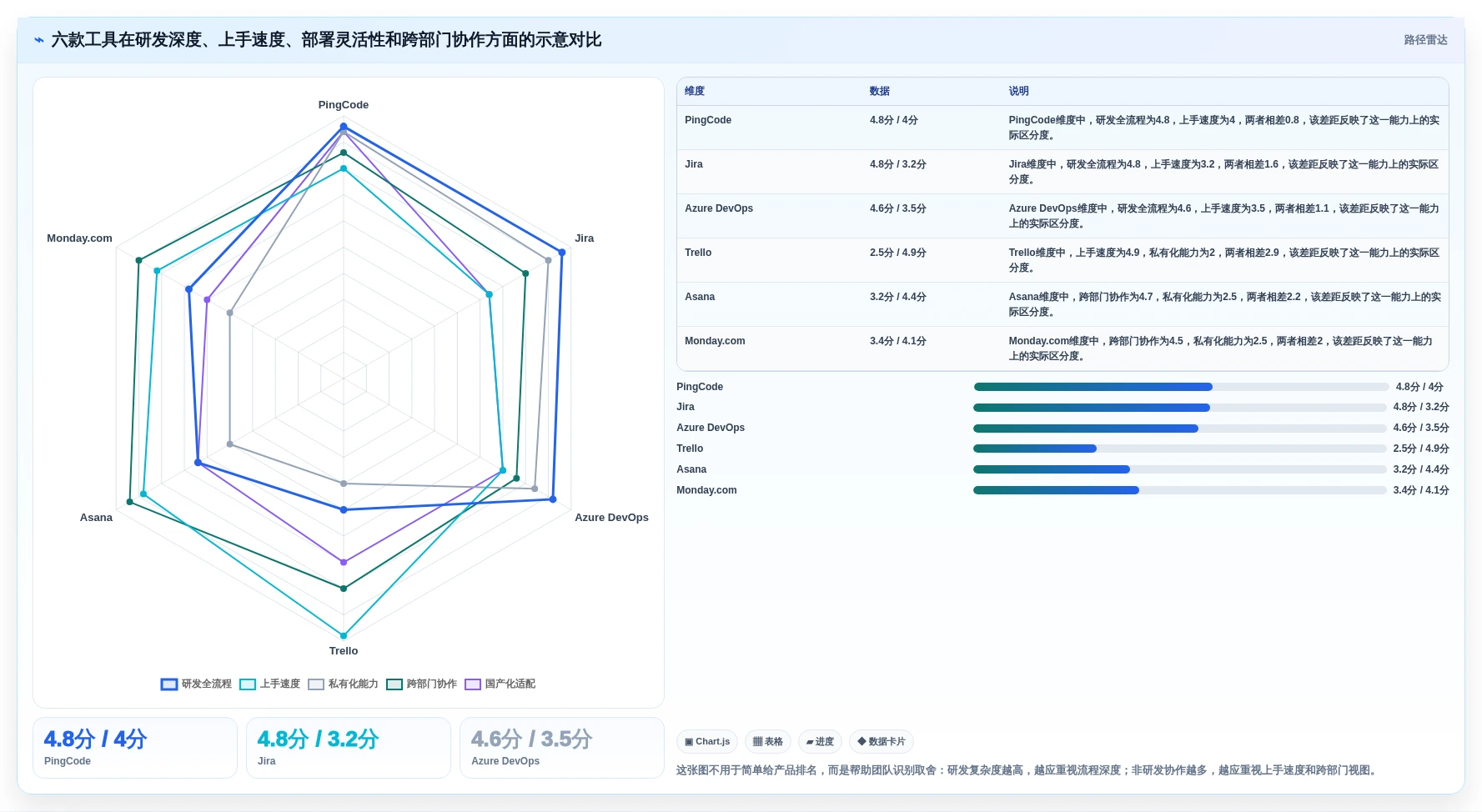This screenshot has height=812, width=1482.
Task: Open the Jira 4.8分 / 3.2分 card
Action: 349,748
